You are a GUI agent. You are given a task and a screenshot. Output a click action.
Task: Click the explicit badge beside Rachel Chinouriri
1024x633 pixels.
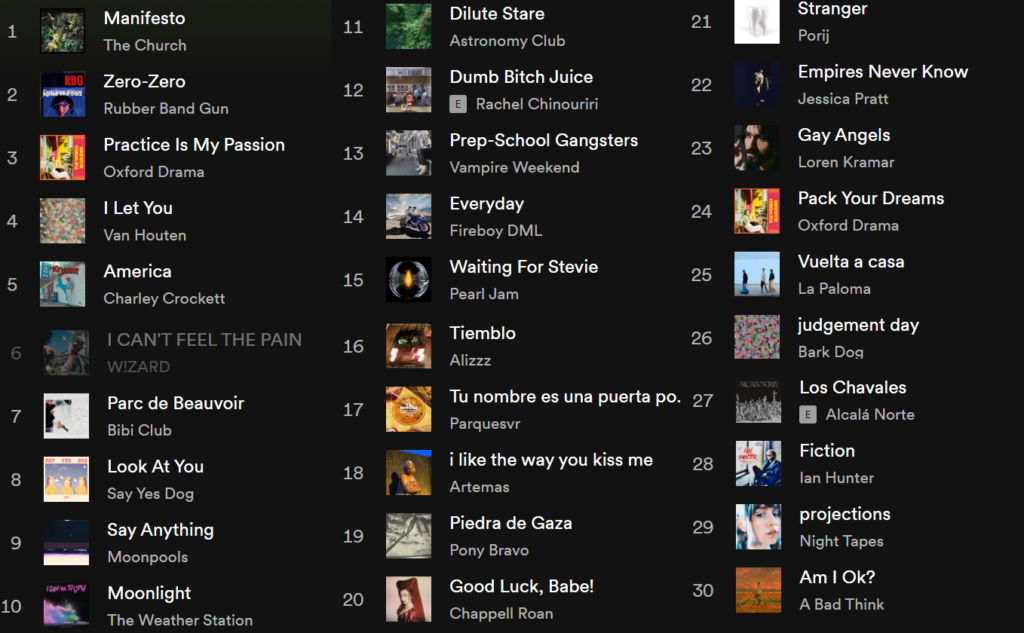pyautogui.click(x=458, y=104)
